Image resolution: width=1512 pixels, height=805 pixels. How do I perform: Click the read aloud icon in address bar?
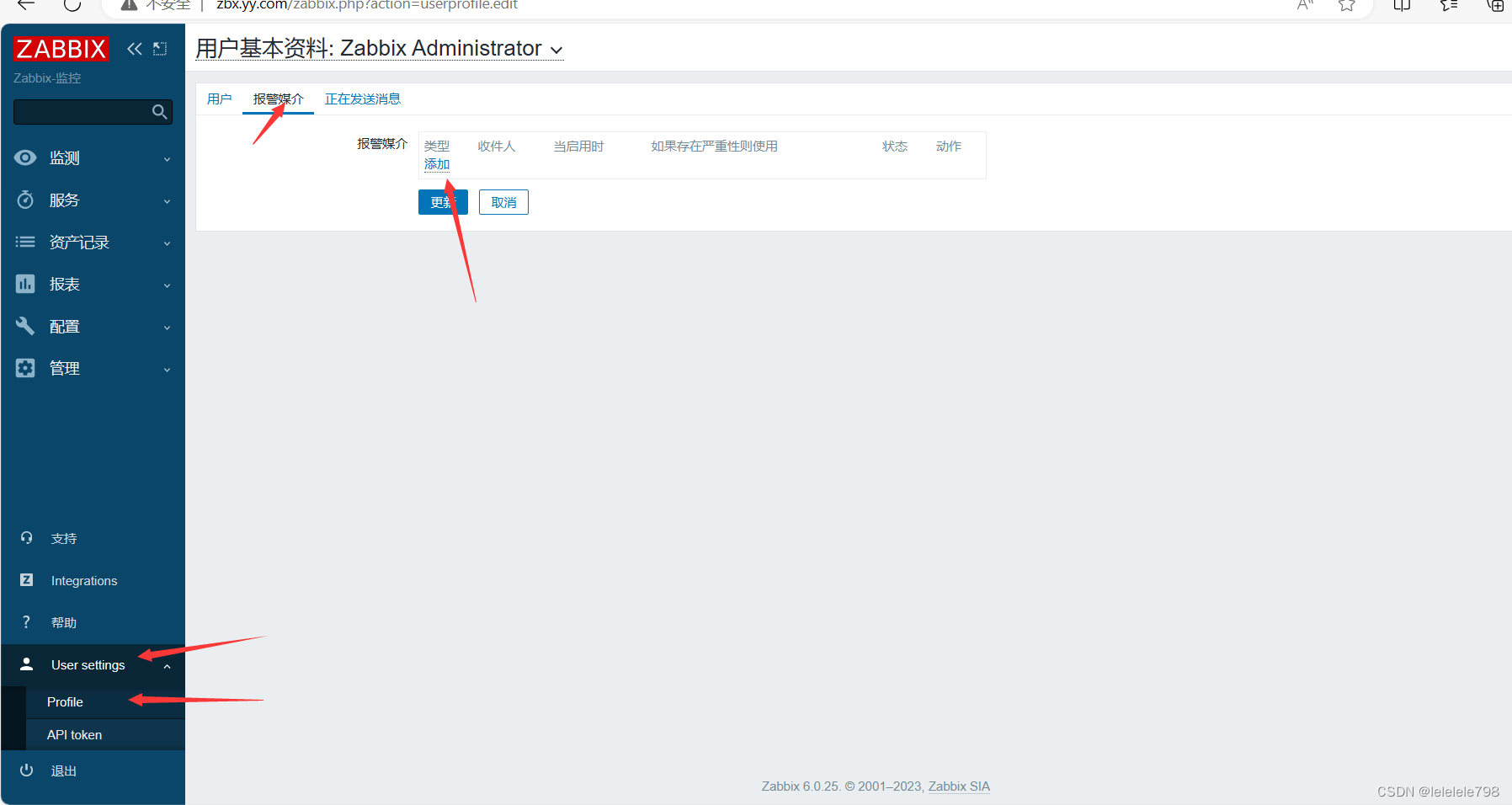click(x=1305, y=4)
